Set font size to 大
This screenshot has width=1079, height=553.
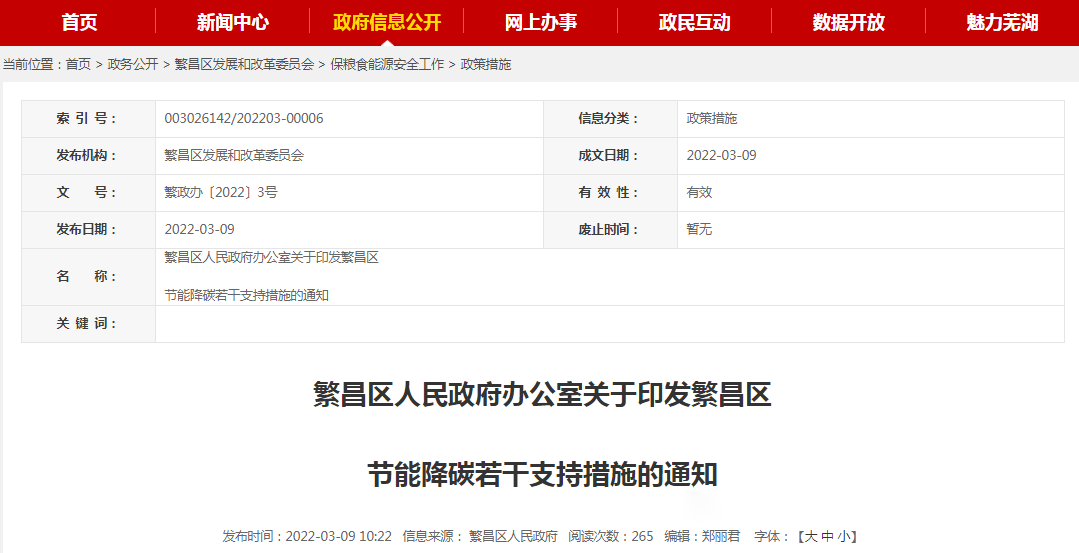coord(811,536)
